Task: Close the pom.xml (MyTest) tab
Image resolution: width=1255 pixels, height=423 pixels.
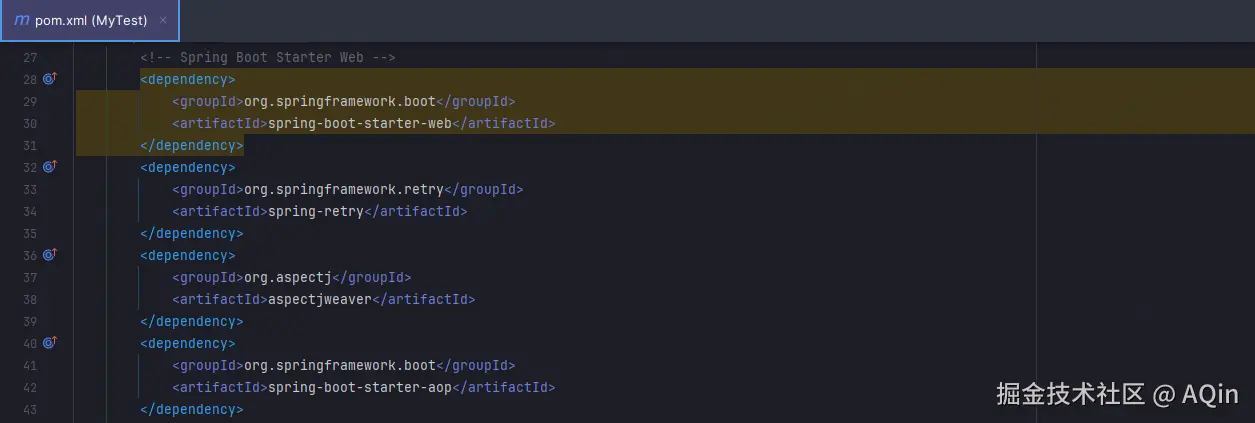Action: click(163, 20)
